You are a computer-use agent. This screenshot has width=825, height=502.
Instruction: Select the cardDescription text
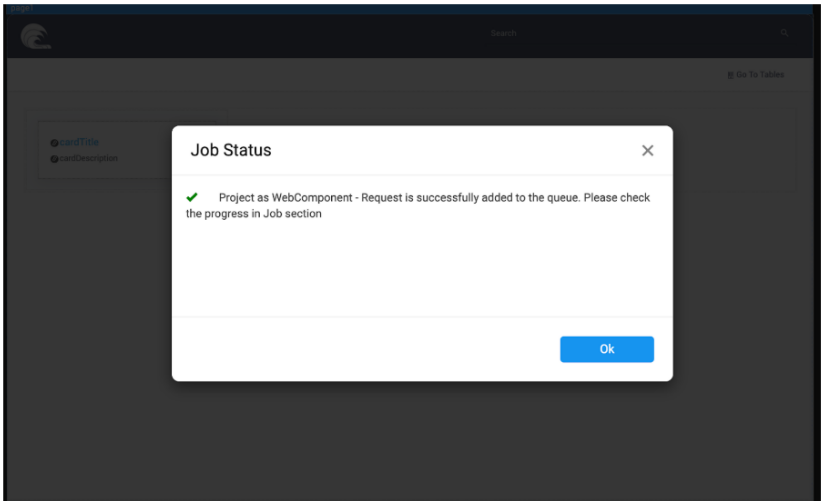click(x=88, y=158)
